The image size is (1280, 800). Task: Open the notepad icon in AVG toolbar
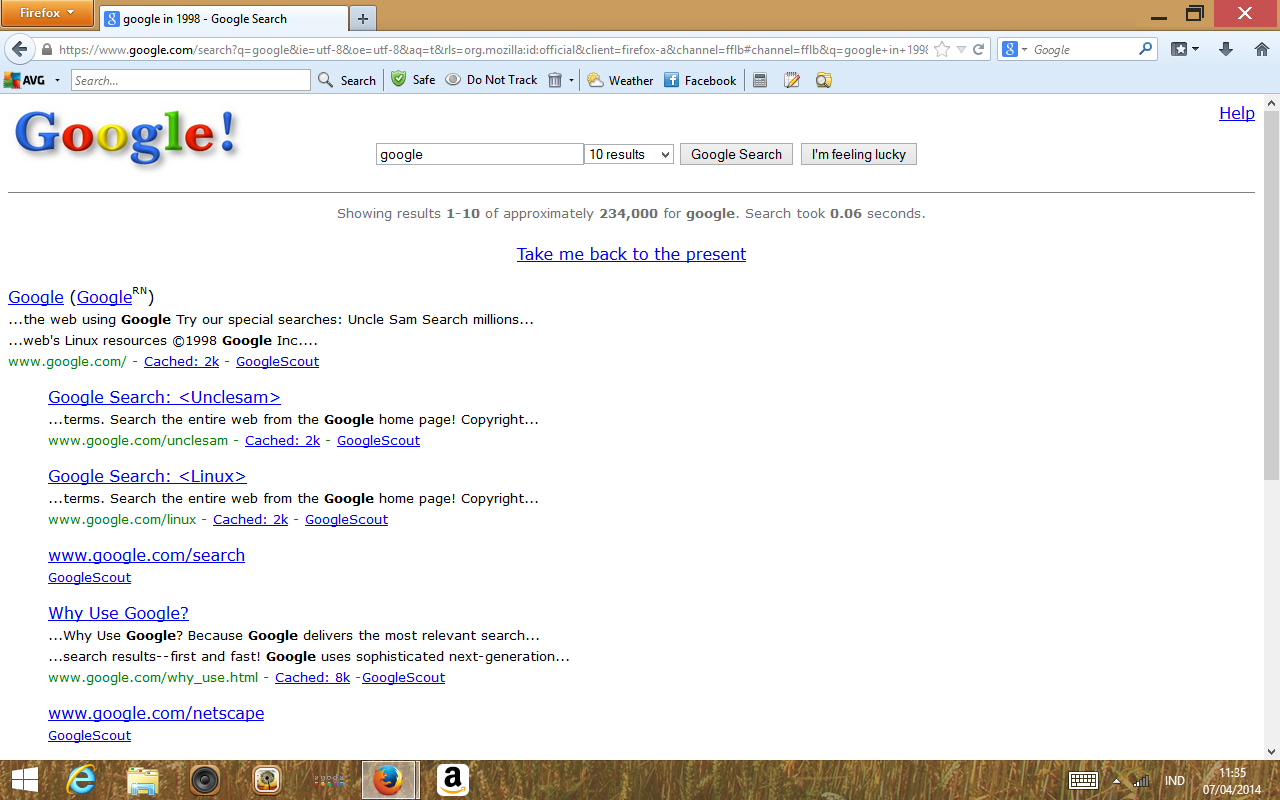pos(792,80)
